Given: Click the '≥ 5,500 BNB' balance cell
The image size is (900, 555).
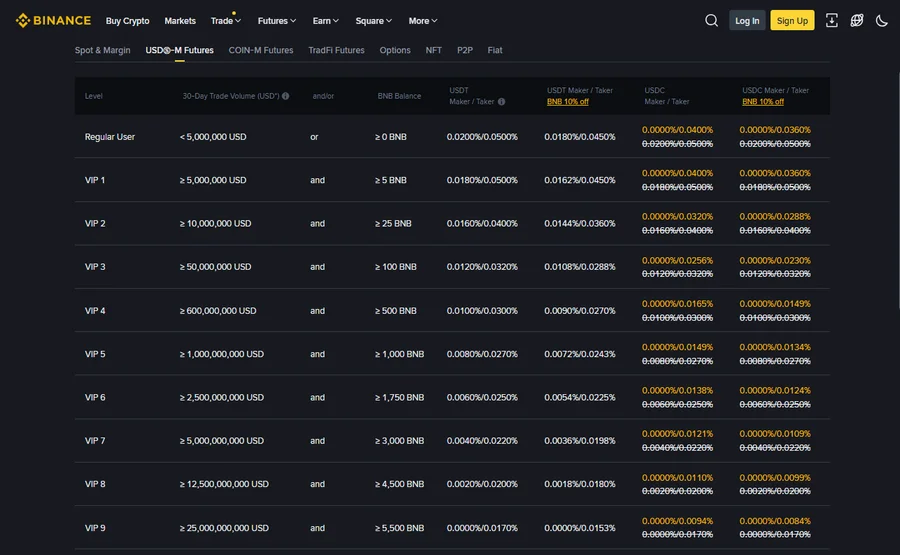Looking at the screenshot, I should tap(399, 528).
